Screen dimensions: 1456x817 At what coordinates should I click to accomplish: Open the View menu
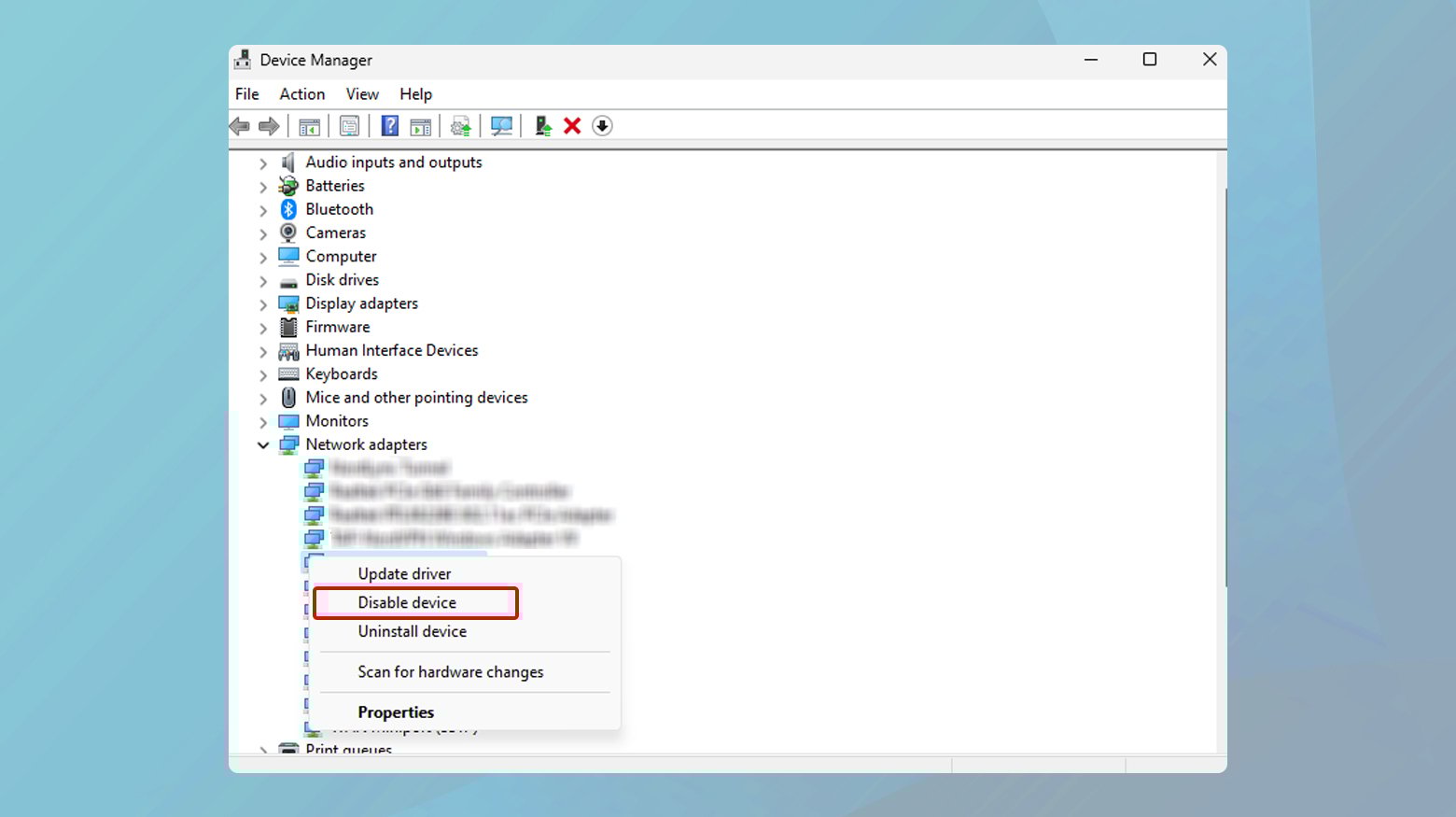(362, 93)
